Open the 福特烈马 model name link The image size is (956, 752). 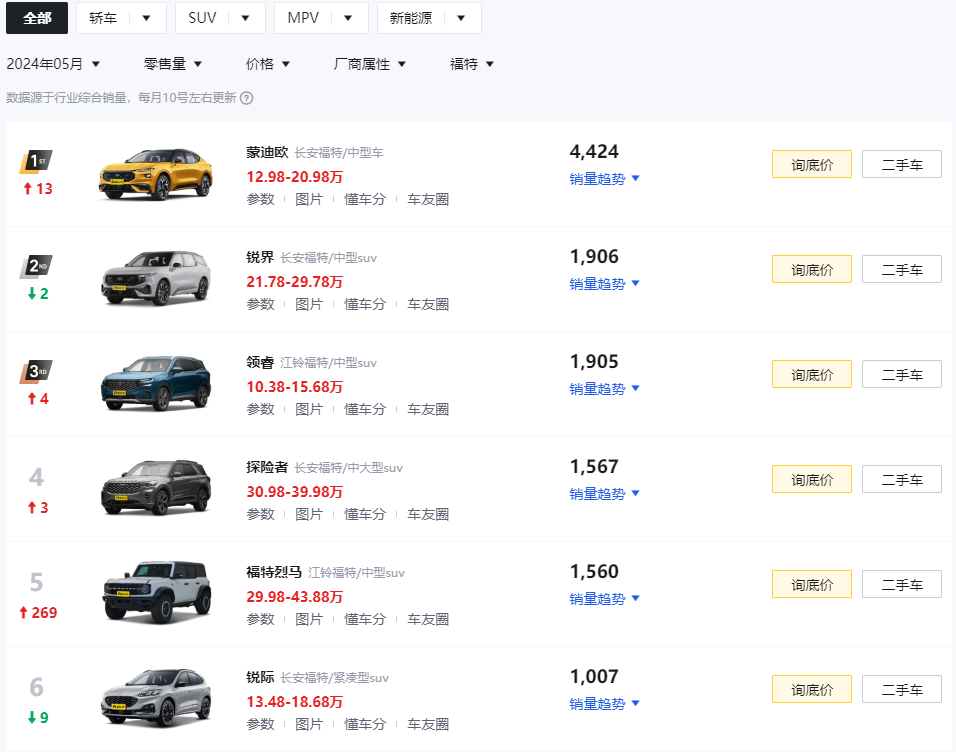coord(274,572)
